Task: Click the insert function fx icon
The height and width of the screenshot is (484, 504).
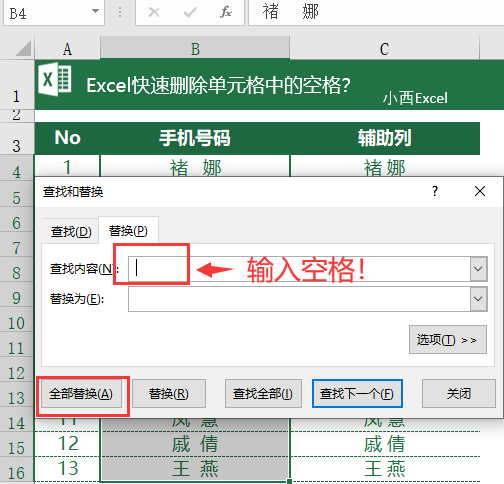Action: 226,12
